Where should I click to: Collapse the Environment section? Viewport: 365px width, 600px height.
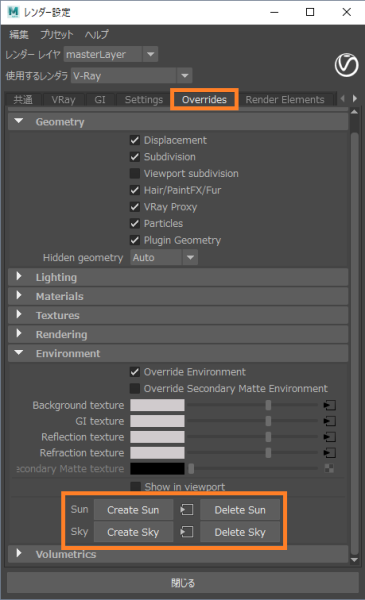coord(18,353)
